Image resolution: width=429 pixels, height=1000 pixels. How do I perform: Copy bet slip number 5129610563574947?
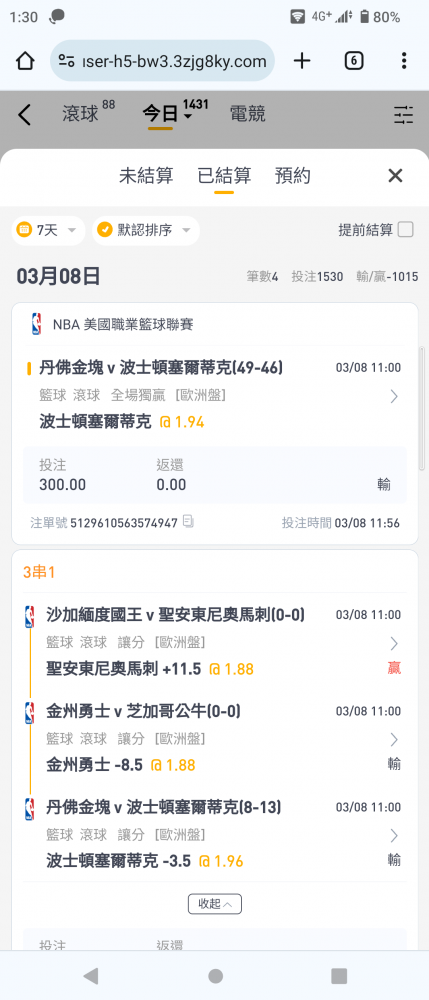[189, 522]
